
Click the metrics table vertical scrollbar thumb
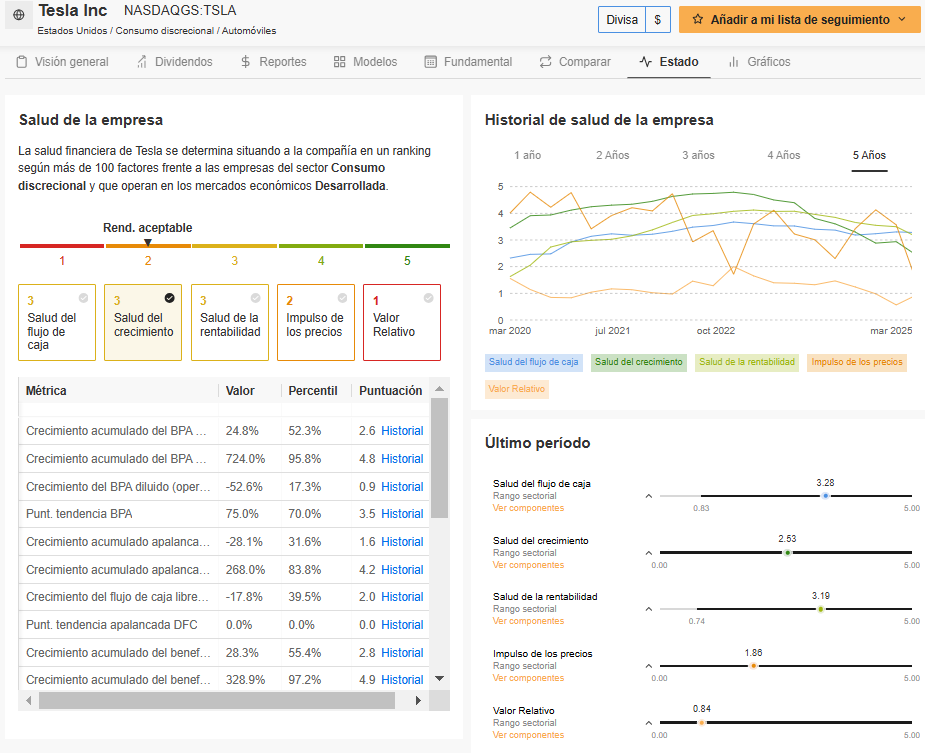point(439,458)
